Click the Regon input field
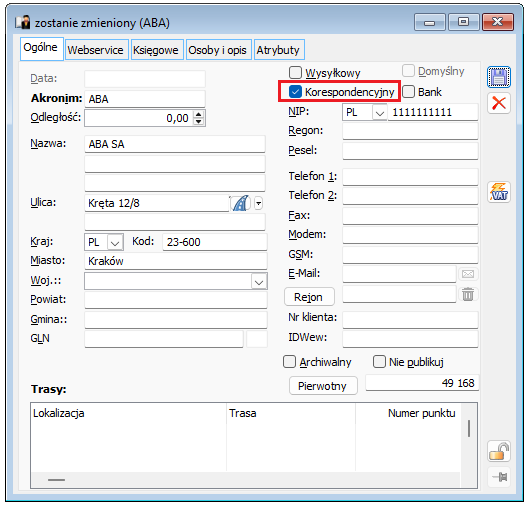Screen dimensions: 528x505 410,131
